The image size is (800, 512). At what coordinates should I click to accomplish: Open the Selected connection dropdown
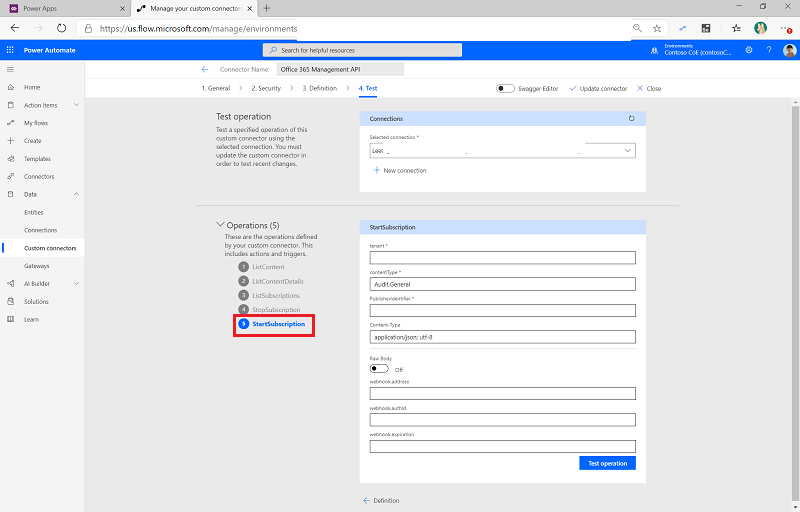point(503,150)
